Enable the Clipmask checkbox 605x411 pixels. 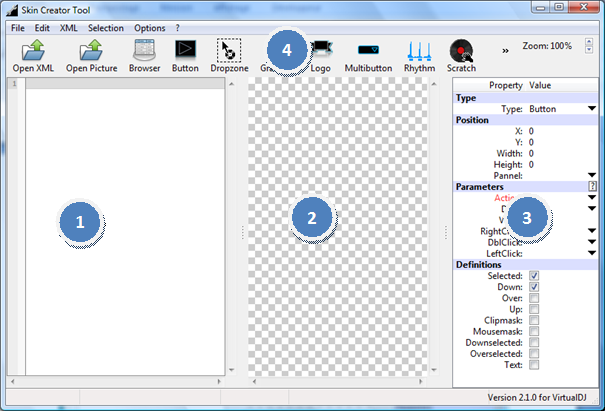[x=534, y=320]
